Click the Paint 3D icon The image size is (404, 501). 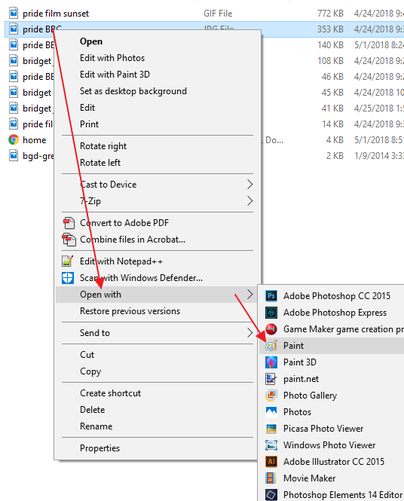[271, 362]
